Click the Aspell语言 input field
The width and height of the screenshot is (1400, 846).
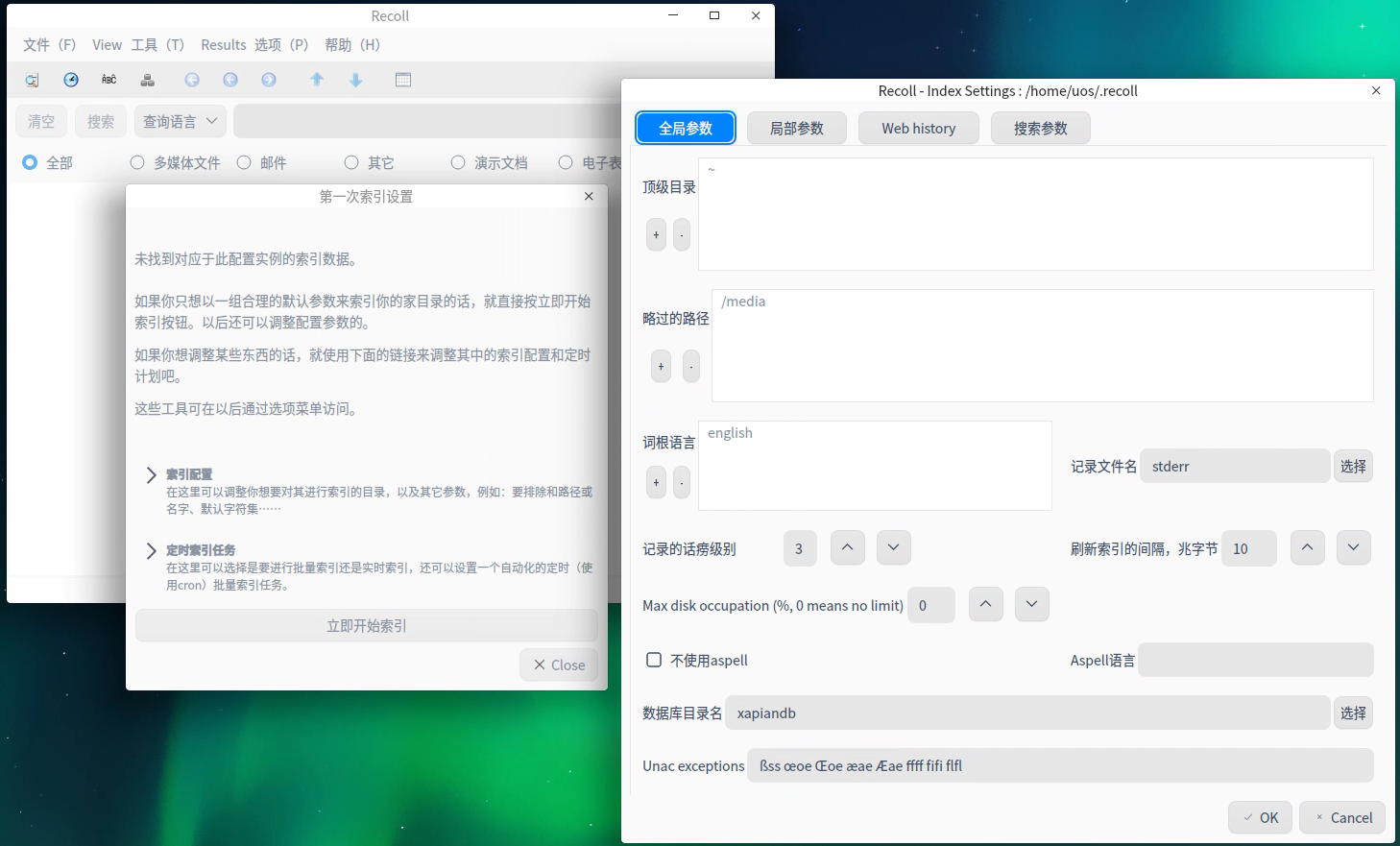coord(1256,660)
